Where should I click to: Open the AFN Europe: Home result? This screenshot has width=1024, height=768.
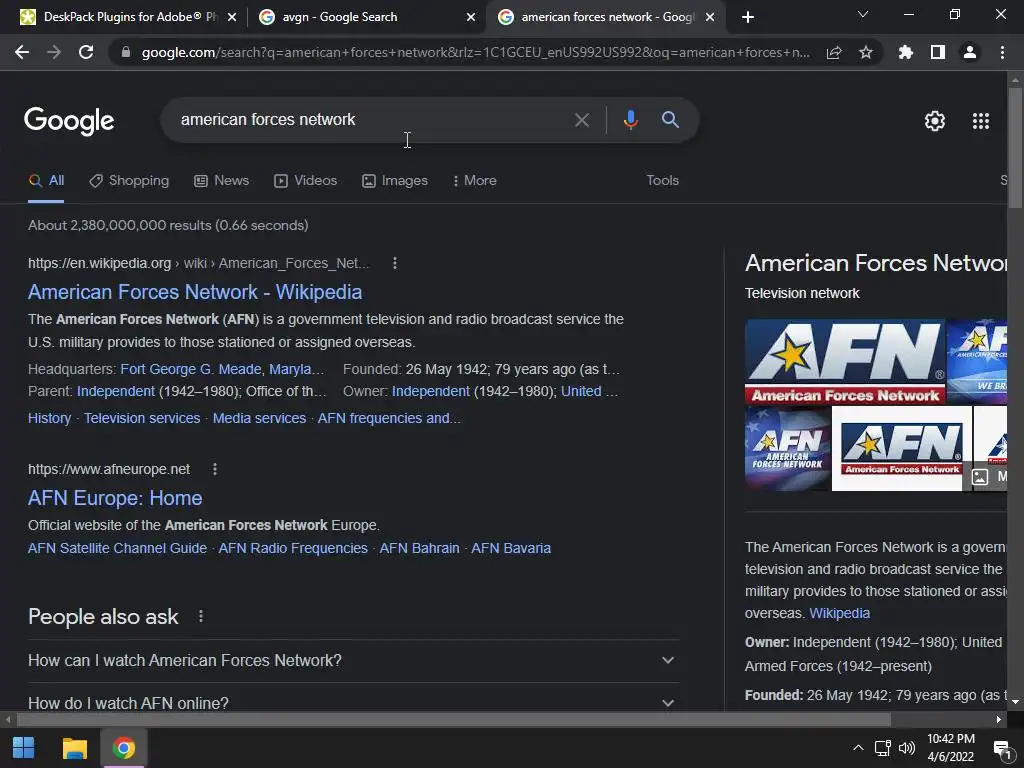(115, 498)
